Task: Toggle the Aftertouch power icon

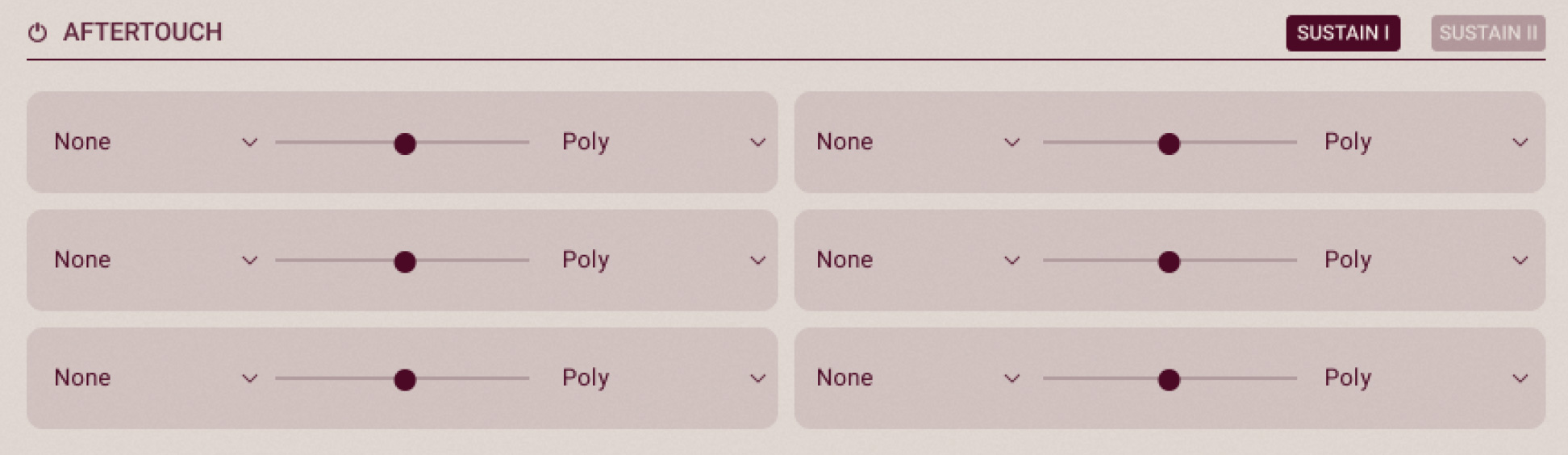Action: 38,33
